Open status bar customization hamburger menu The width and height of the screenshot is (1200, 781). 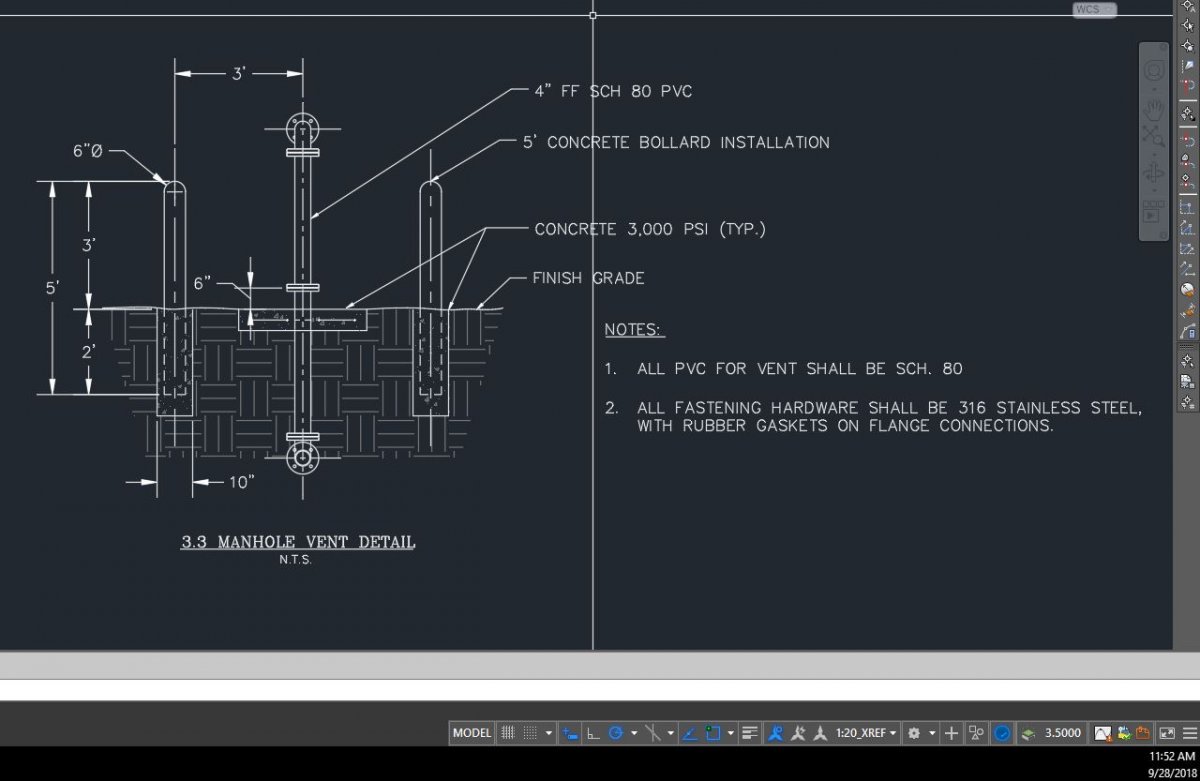(x=1188, y=733)
